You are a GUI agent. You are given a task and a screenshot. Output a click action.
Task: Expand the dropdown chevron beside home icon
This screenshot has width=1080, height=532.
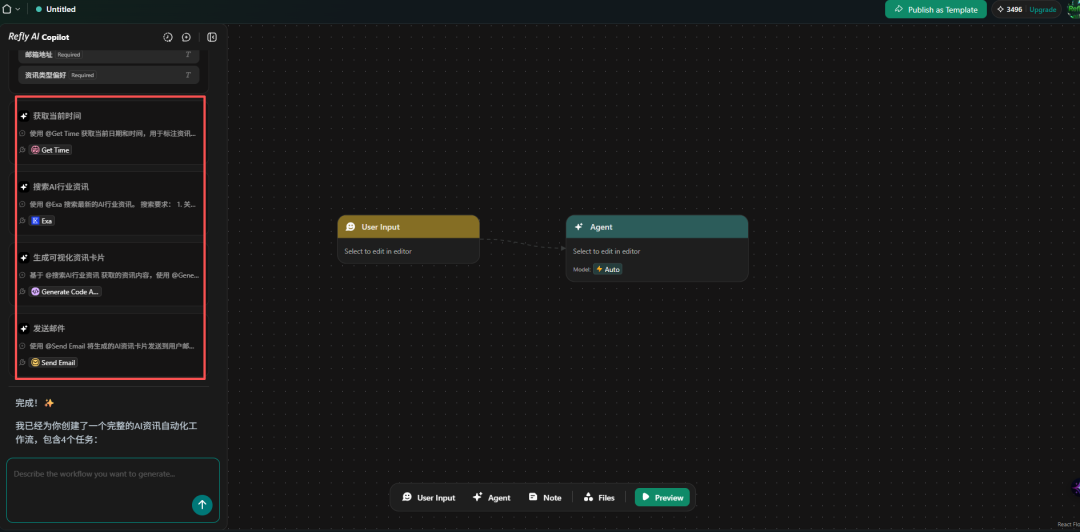click(x=18, y=10)
